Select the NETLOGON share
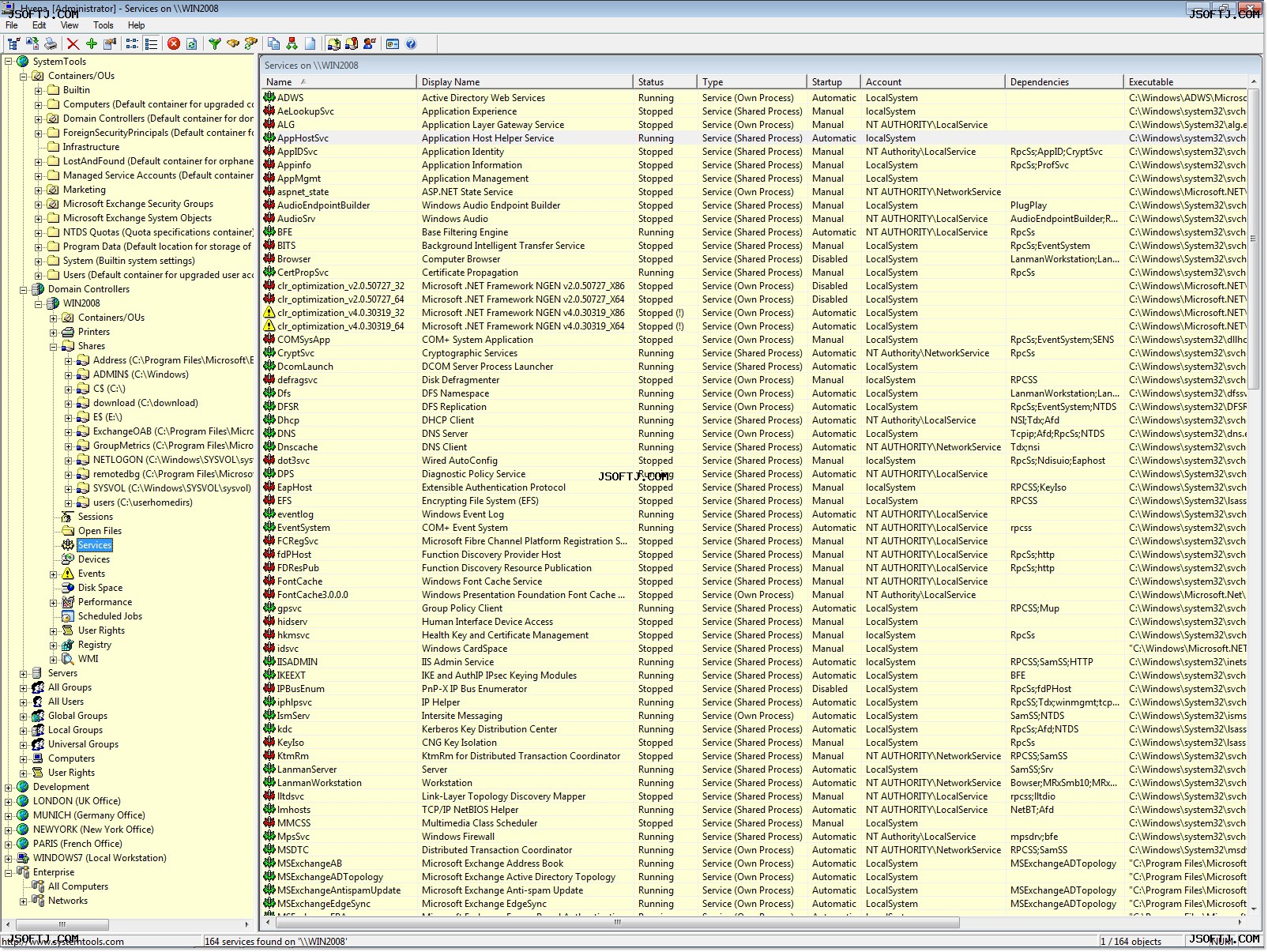The width and height of the screenshot is (1268, 952). tap(173, 460)
